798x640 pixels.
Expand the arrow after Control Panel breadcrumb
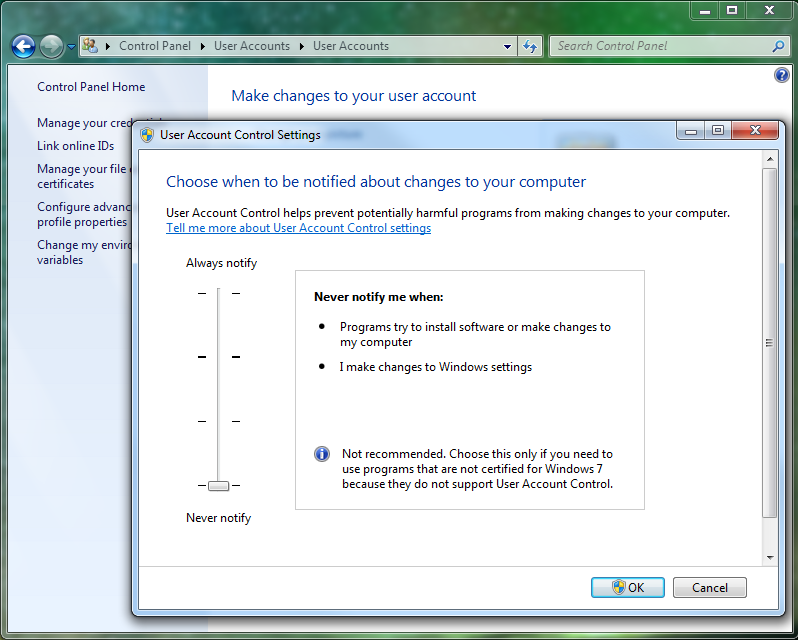click(202, 46)
